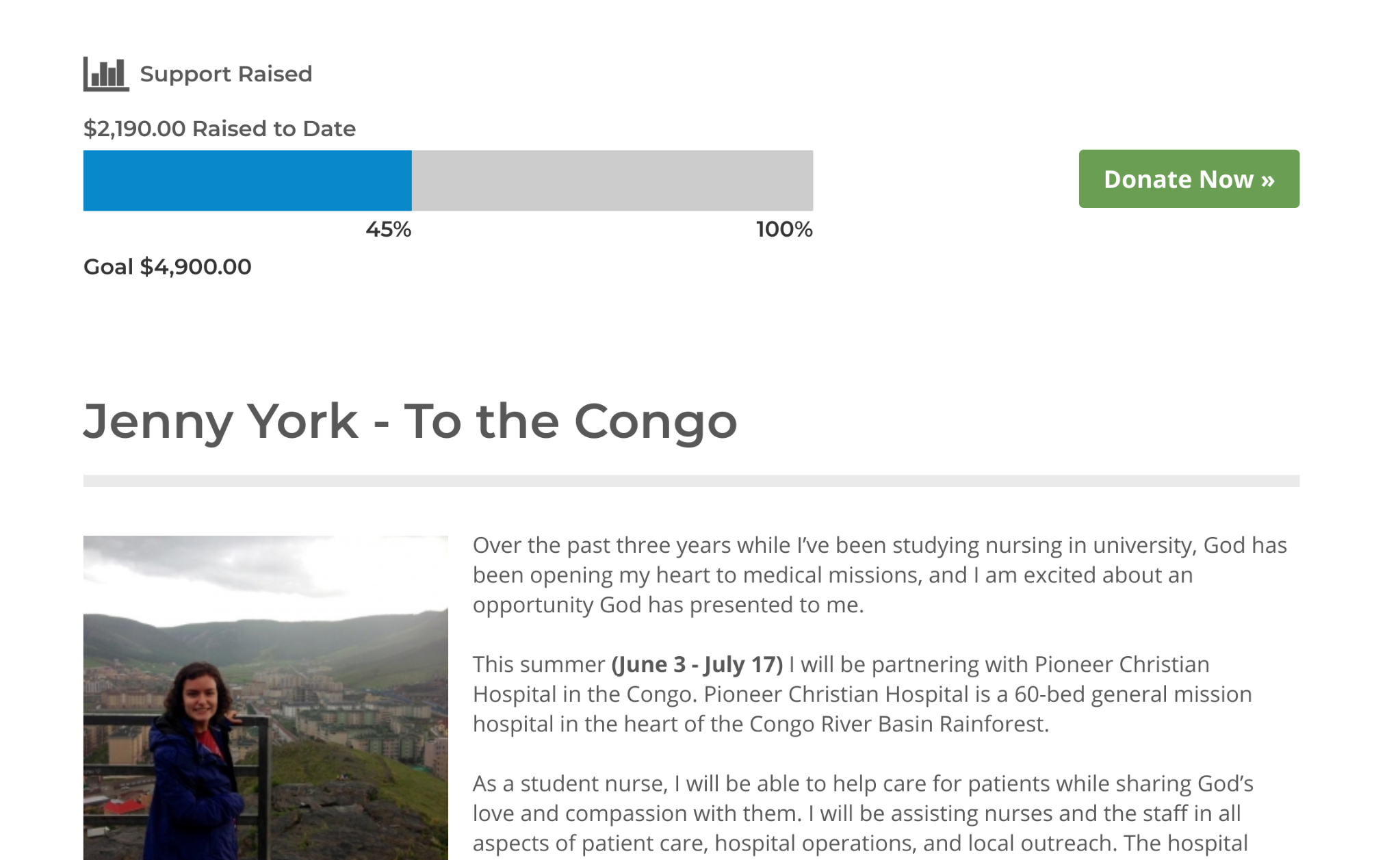Click the phrase "opportunity God has presented to me"
1400x860 pixels.
[667, 605]
